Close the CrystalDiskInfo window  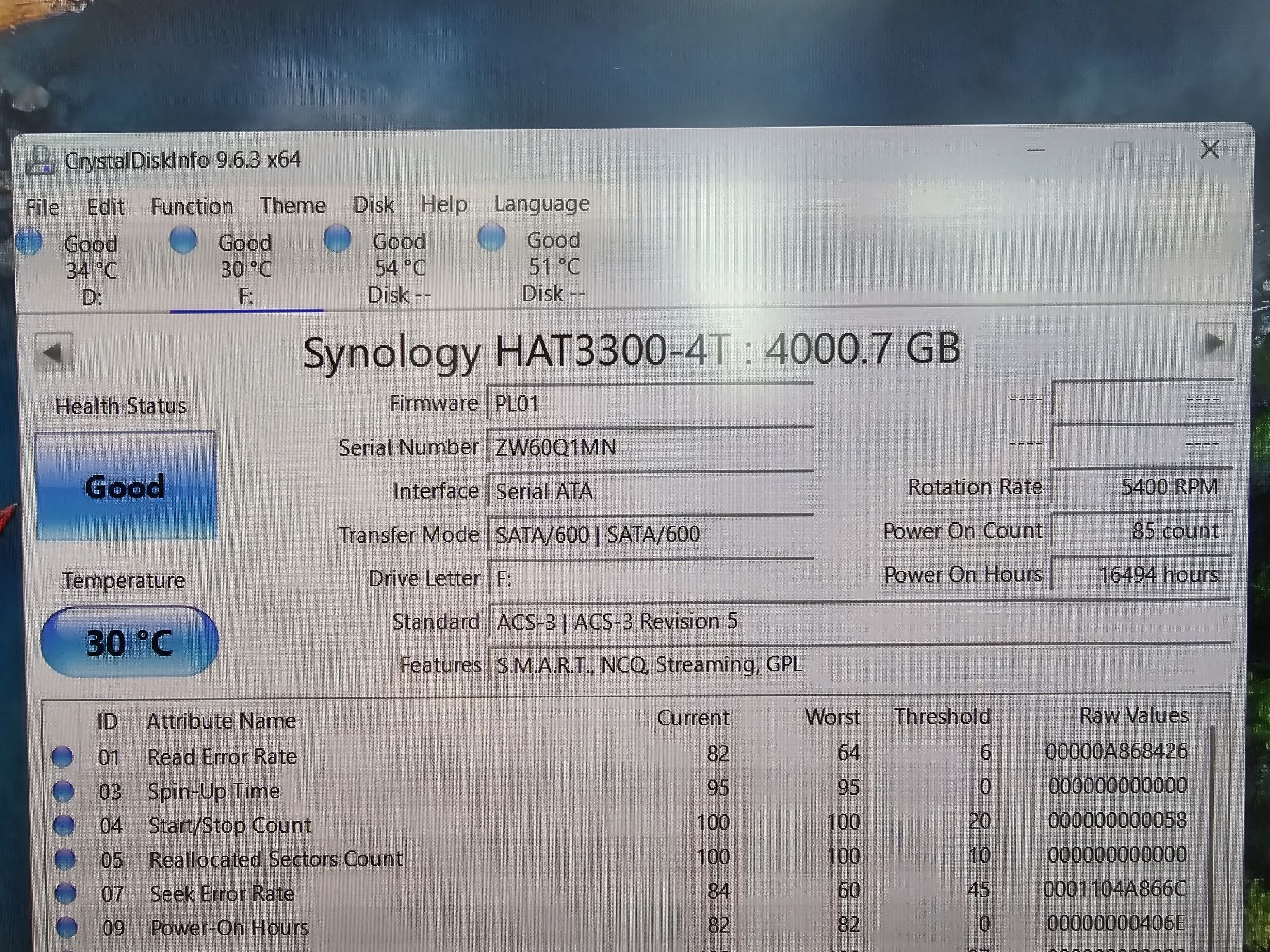pos(1210,150)
